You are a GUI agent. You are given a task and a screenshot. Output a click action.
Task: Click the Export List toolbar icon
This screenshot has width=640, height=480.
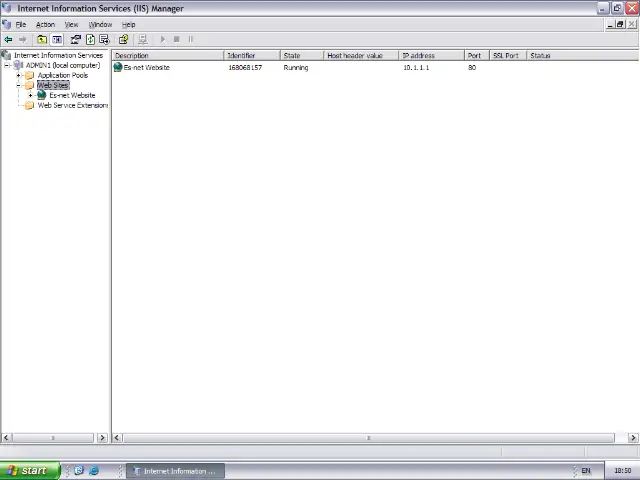104,39
